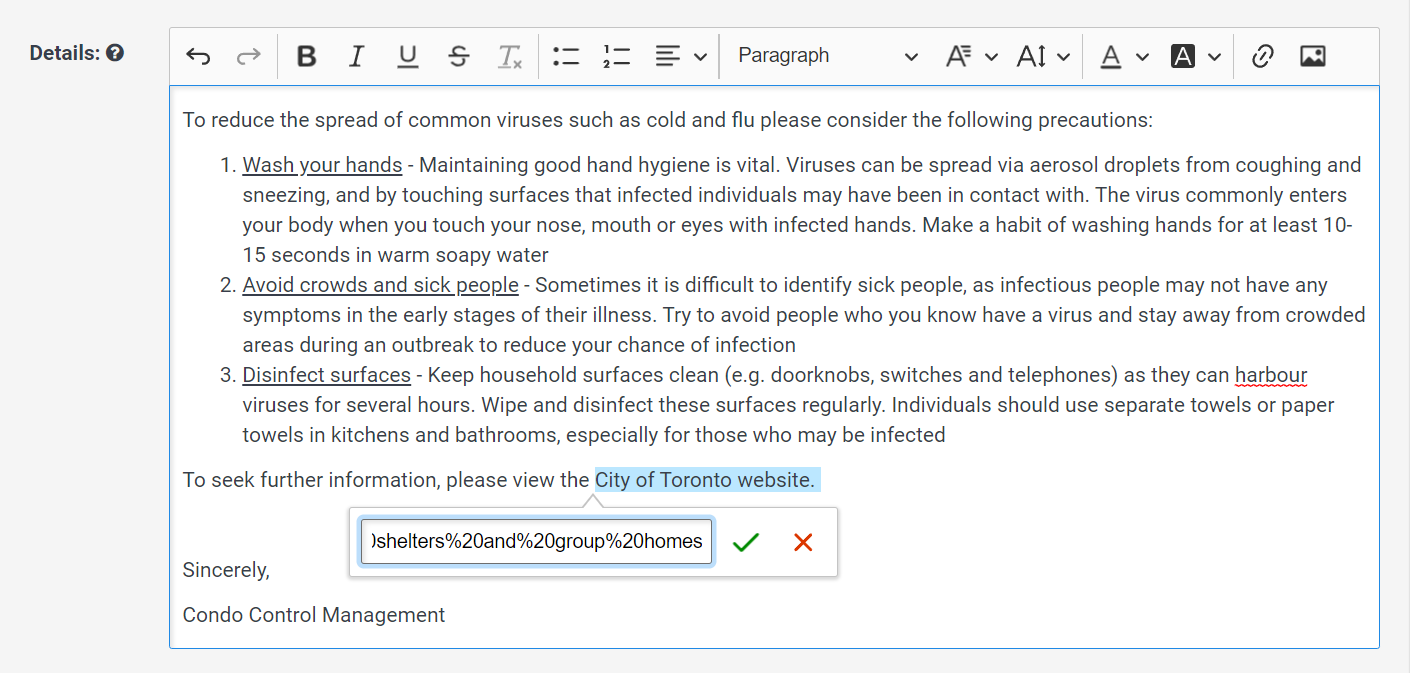This screenshot has width=1411, height=673.
Task: Click the 'To reduce the spread' intro line
Action: (668, 120)
